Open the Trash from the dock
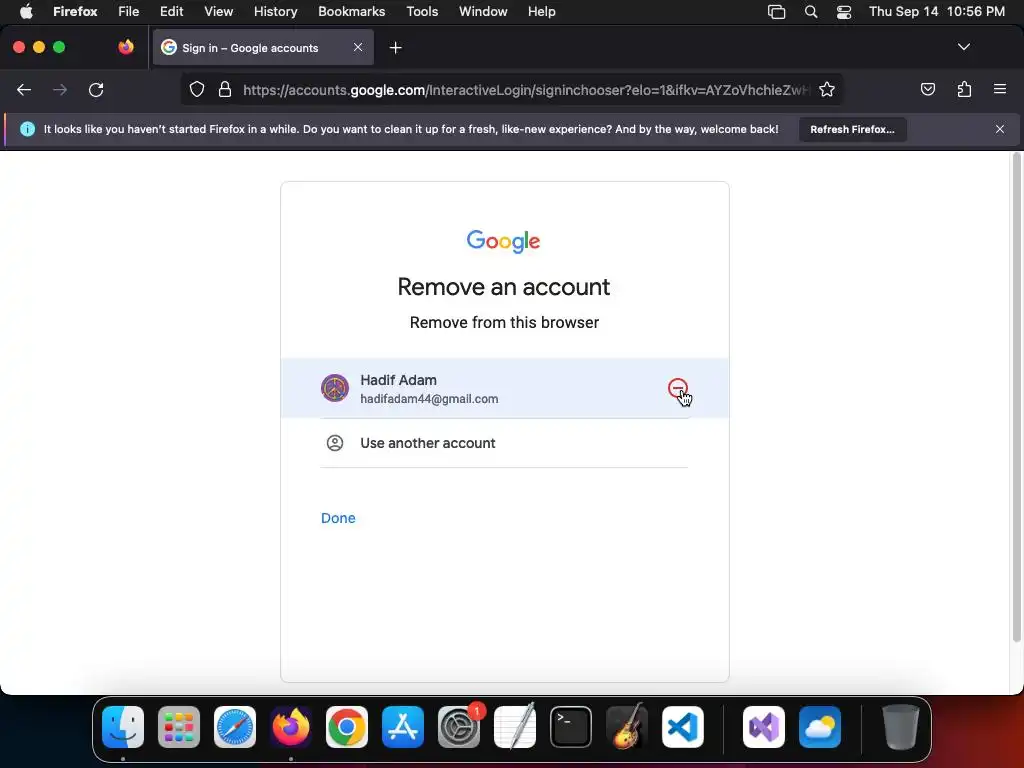The width and height of the screenshot is (1024, 768). 901,727
